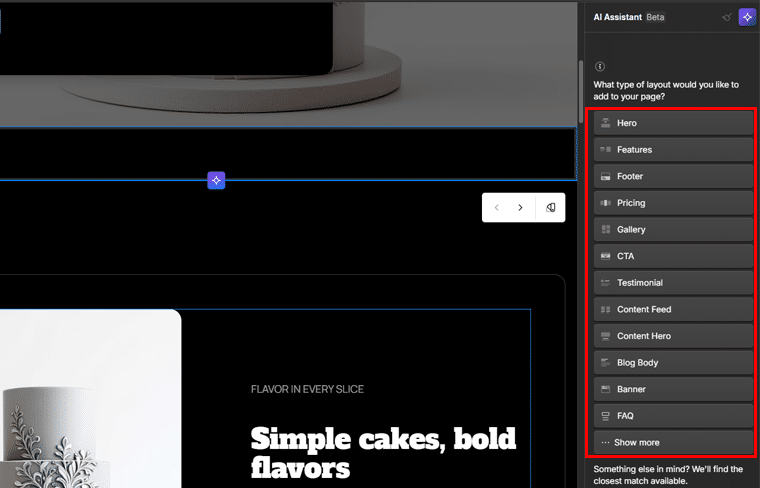Pick the Testimonial layout
The image size is (760, 488).
[673, 283]
